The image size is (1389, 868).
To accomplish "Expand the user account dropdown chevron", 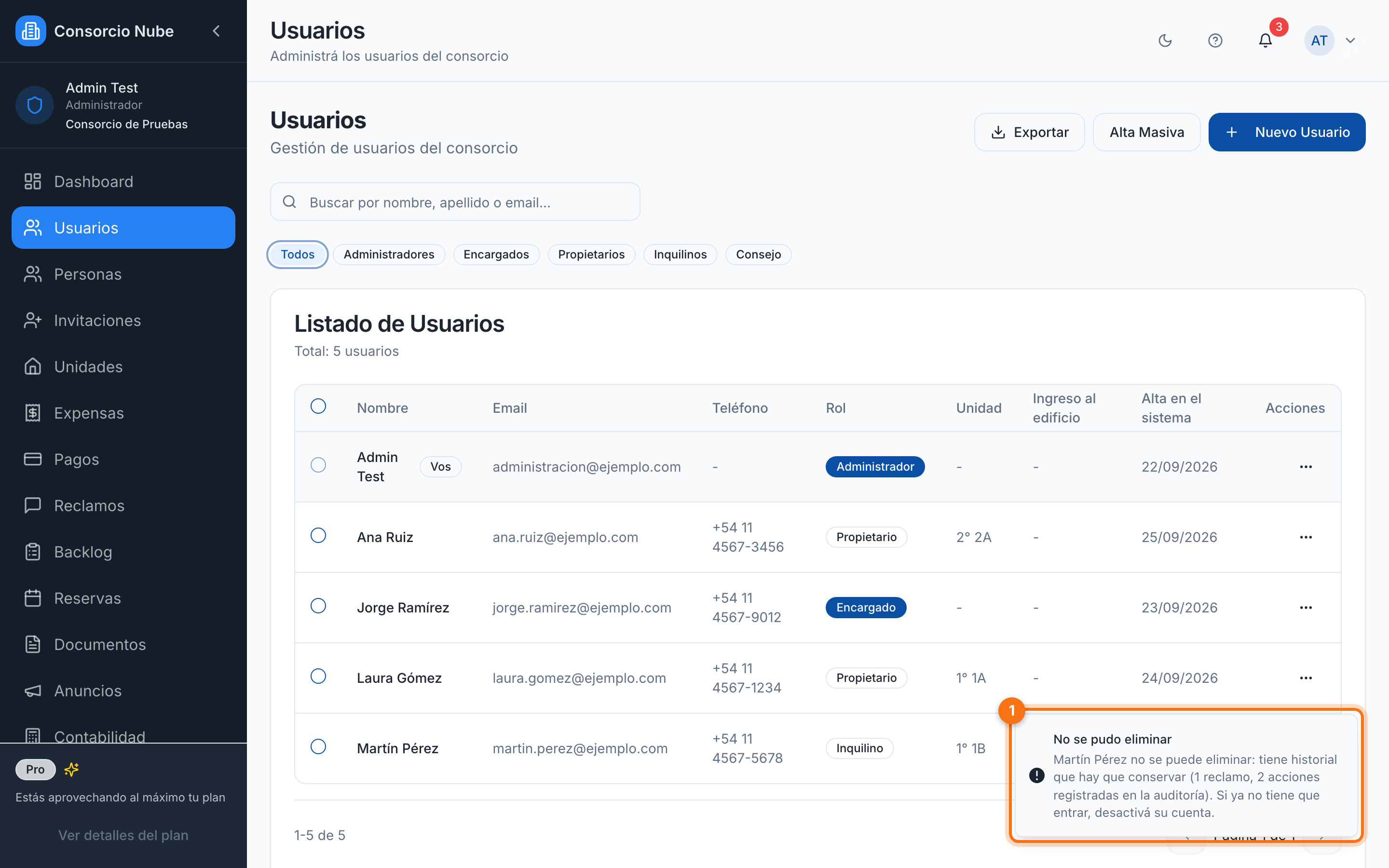I will coord(1350,41).
